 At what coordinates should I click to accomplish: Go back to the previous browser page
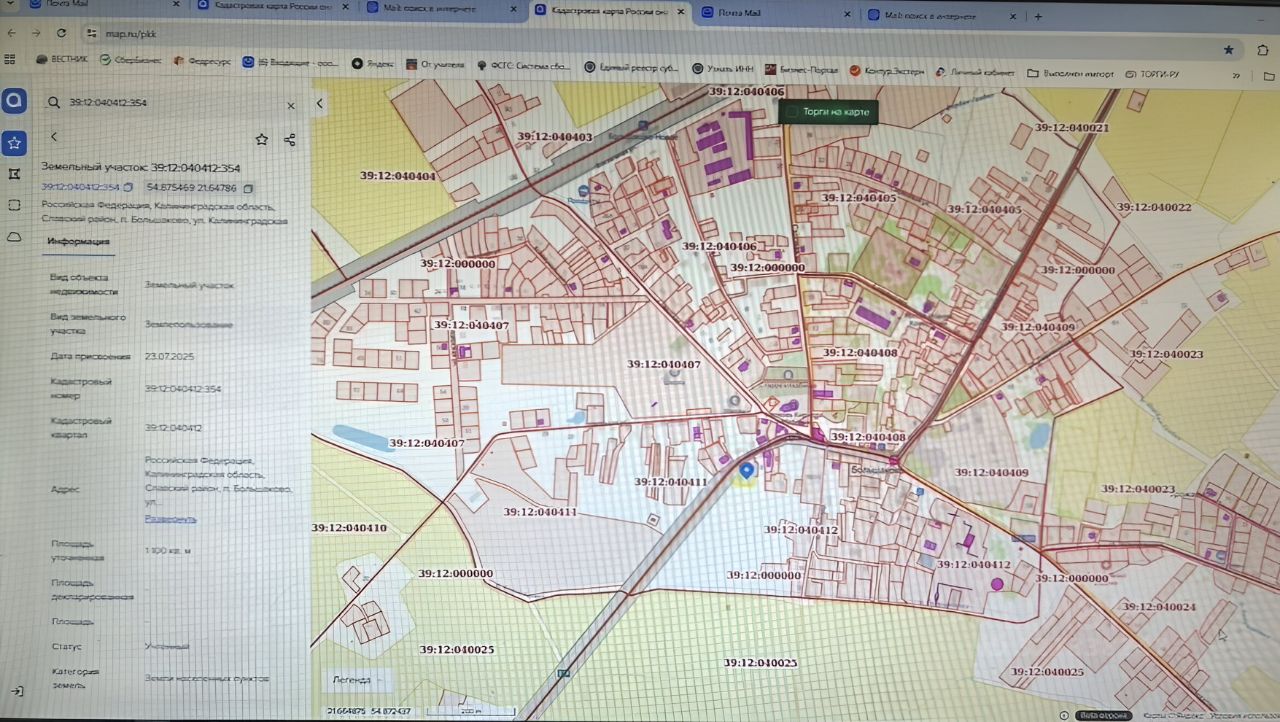12,33
